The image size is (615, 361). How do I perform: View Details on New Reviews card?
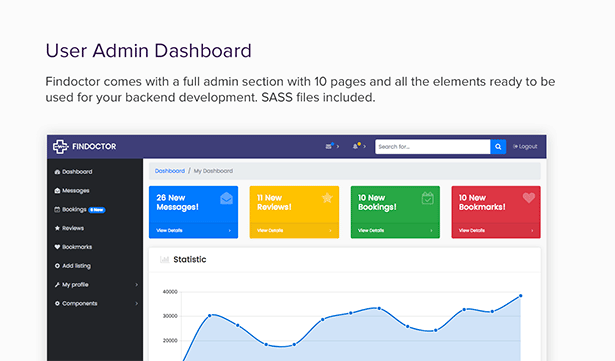point(270,230)
